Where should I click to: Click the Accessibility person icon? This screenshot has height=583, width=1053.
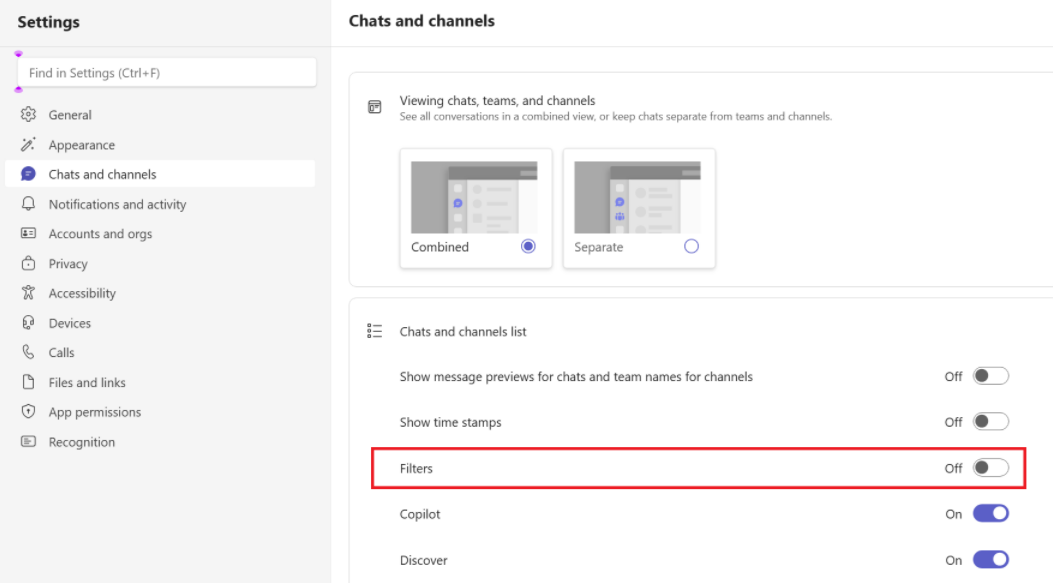28,293
